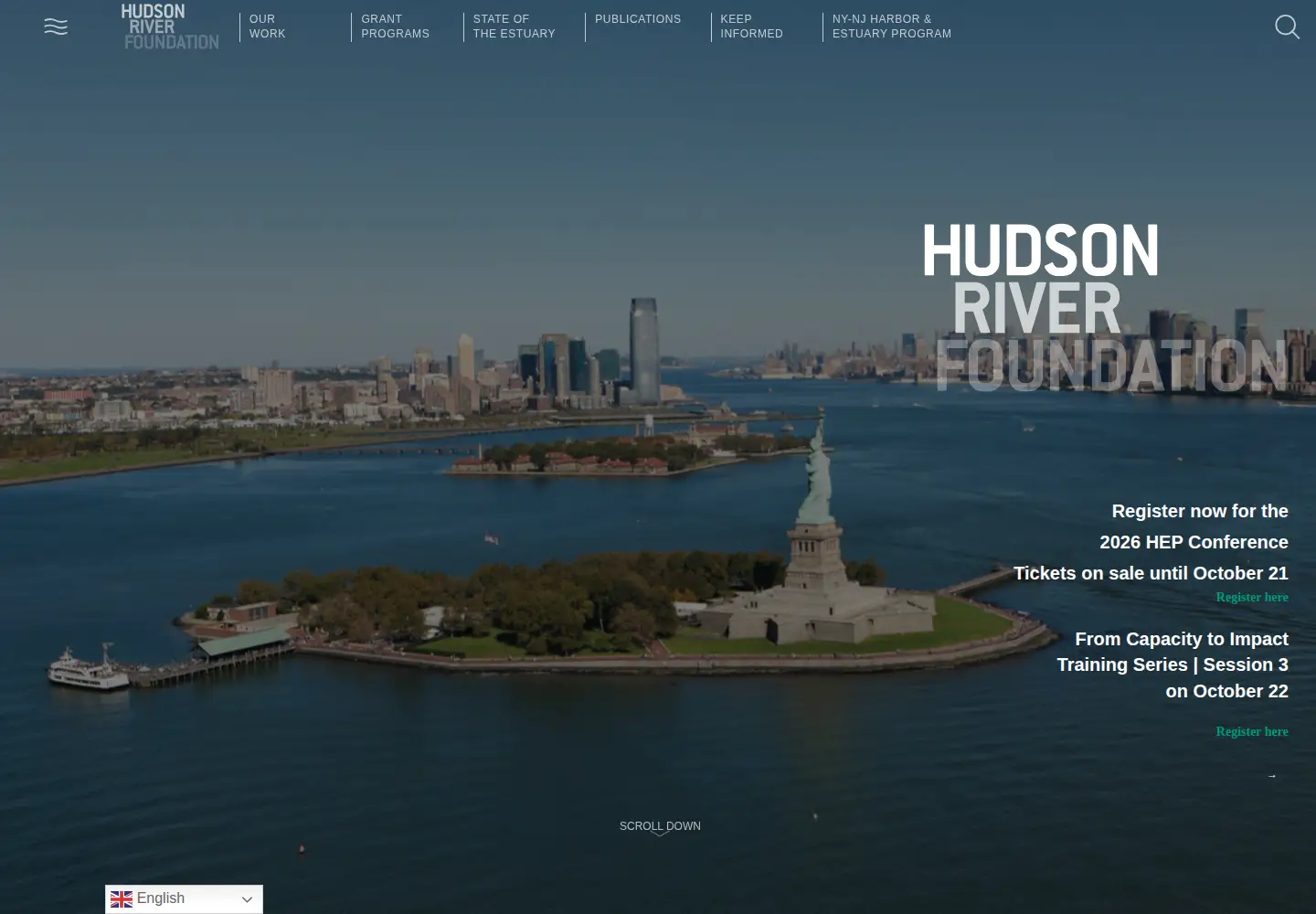Screen dimensions: 1316x914
Task: Open NY-NJ Harbor & Estuary Program menu
Action: click(x=892, y=27)
